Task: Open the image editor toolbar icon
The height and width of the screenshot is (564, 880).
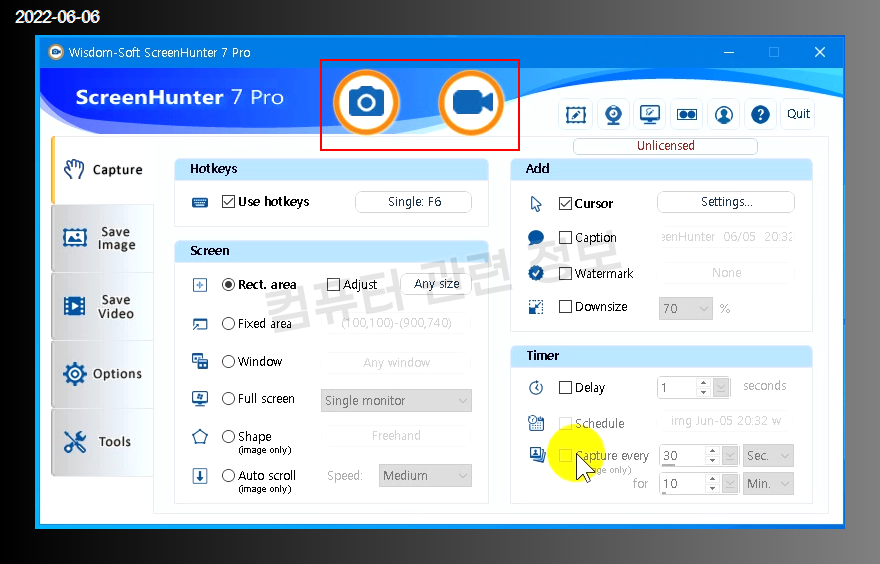Action: point(576,114)
